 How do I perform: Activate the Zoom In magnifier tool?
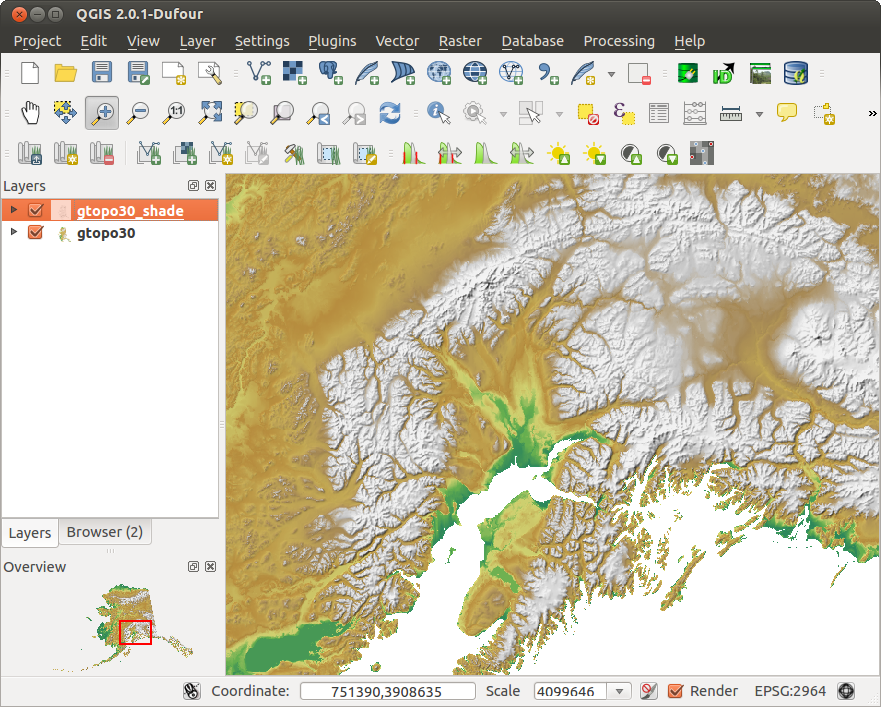102,112
